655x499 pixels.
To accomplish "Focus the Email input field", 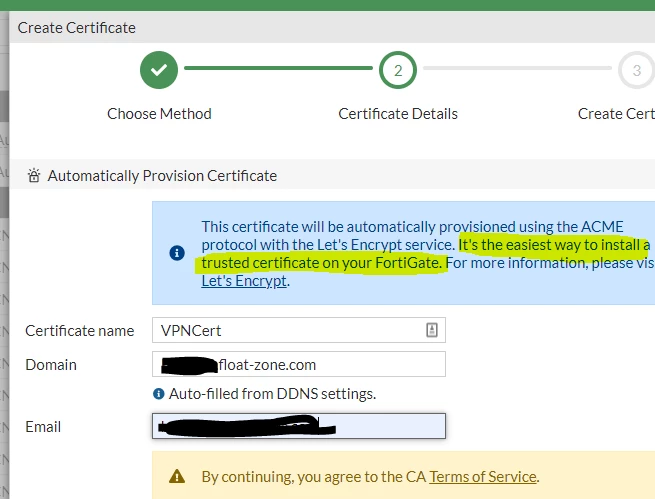I will [x=299, y=426].
